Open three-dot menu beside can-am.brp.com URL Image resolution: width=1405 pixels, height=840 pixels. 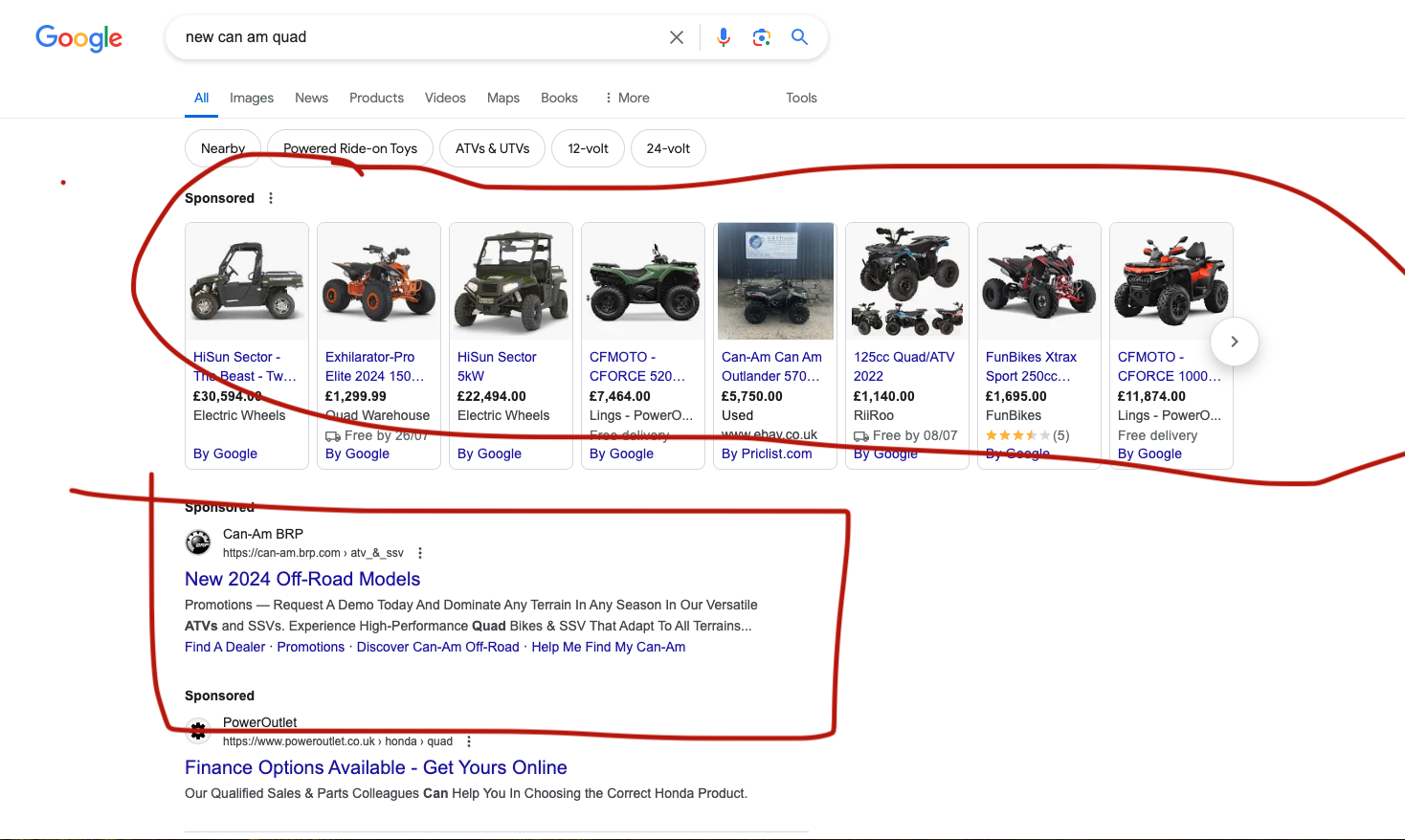[420, 553]
